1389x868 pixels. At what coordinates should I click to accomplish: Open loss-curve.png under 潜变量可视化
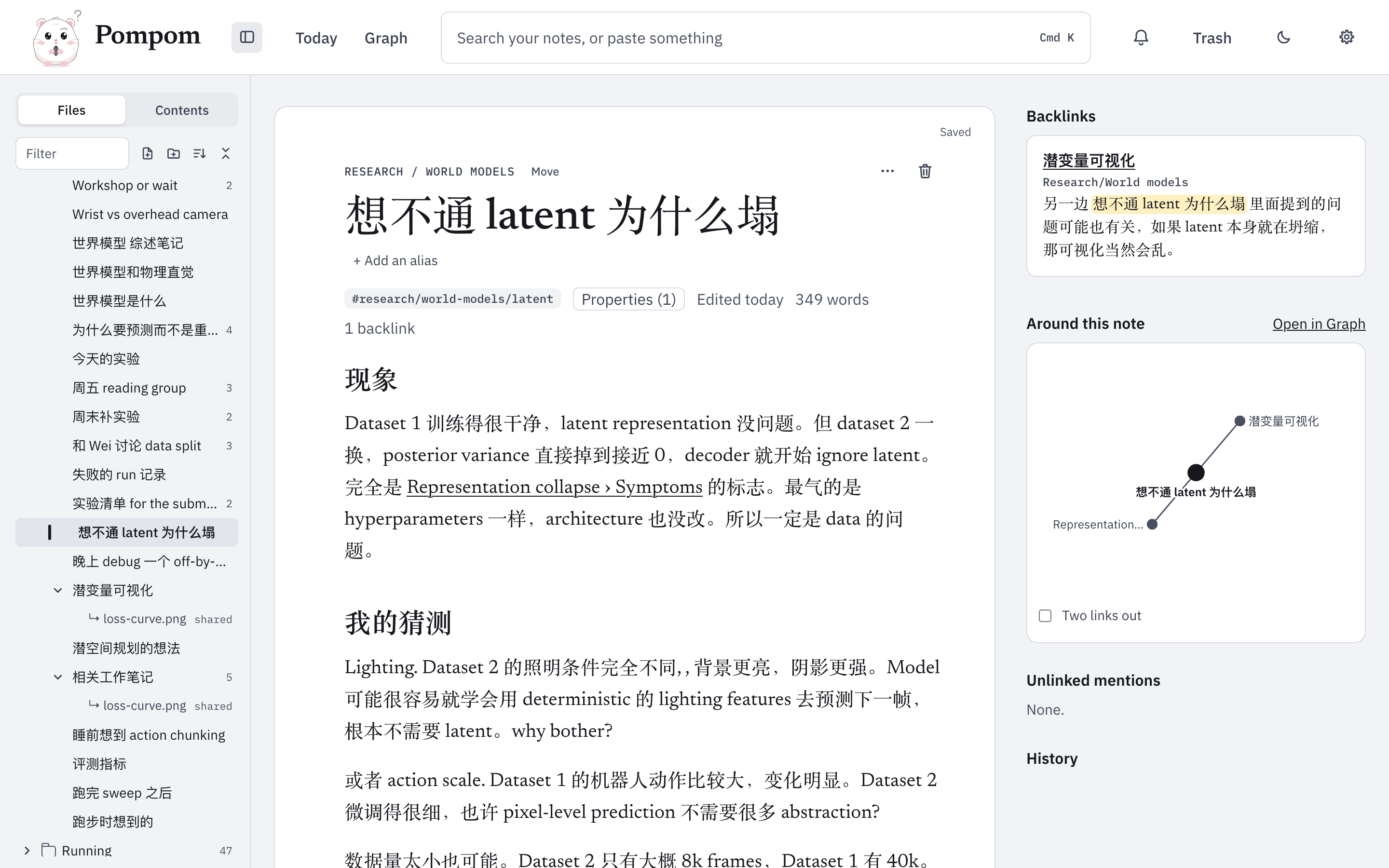(x=145, y=619)
